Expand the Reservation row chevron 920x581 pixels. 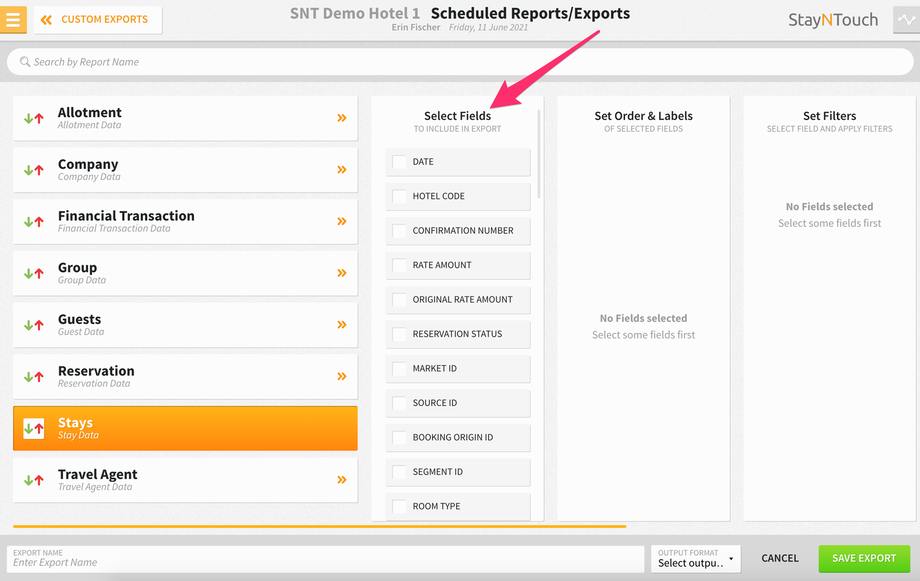342,376
